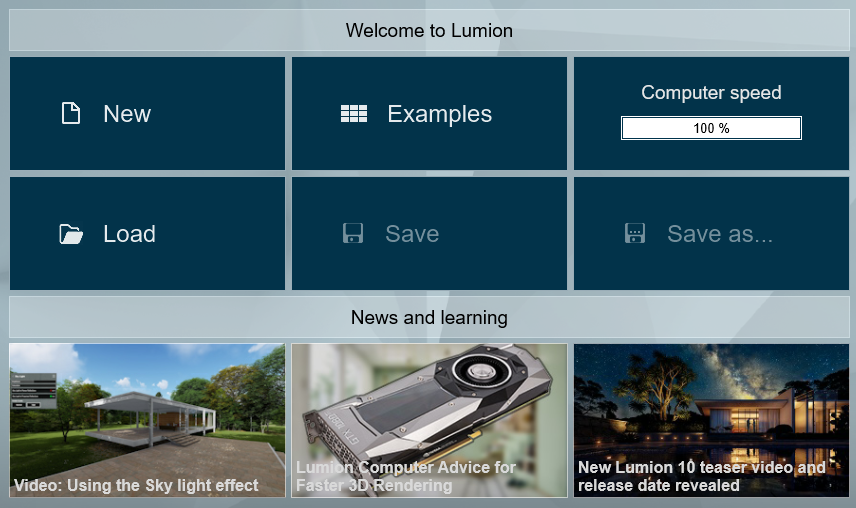Image resolution: width=856 pixels, height=508 pixels.
Task: Click 'Lumion Computer Advice for Faster 3D Rendering' caption
Action: (x=406, y=477)
